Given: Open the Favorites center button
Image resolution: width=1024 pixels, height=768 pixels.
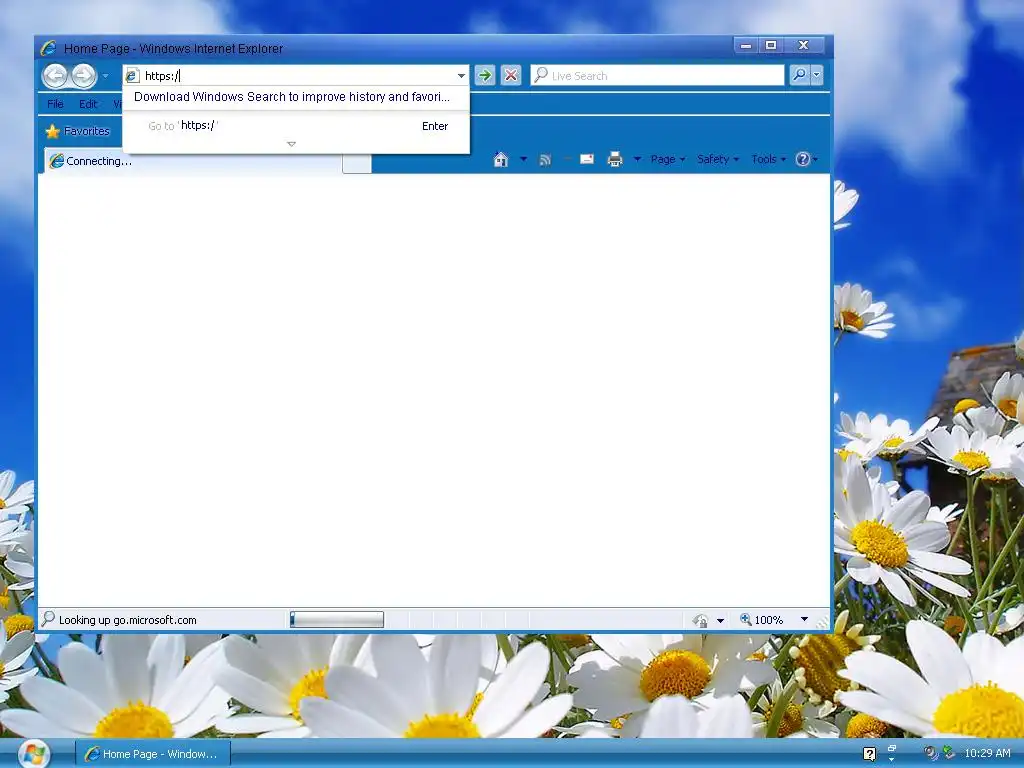Looking at the screenshot, I should (x=78, y=131).
